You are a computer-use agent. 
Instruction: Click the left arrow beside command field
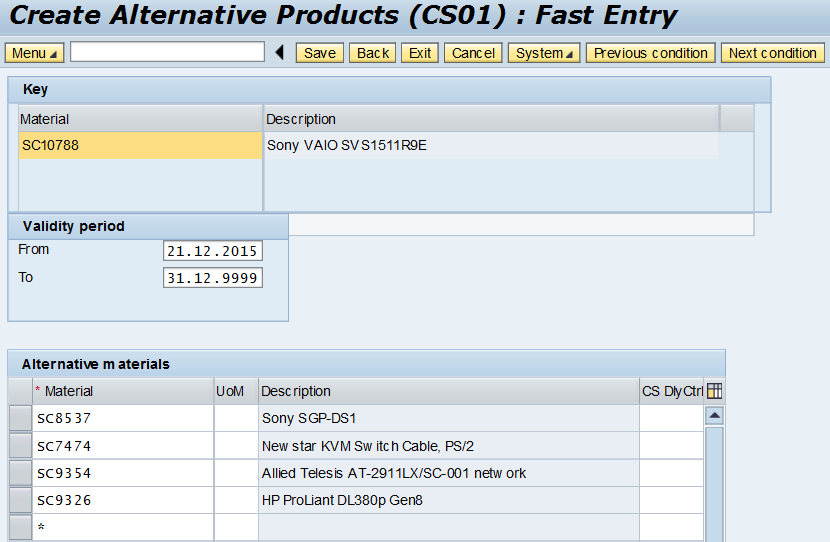click(279, 53)
